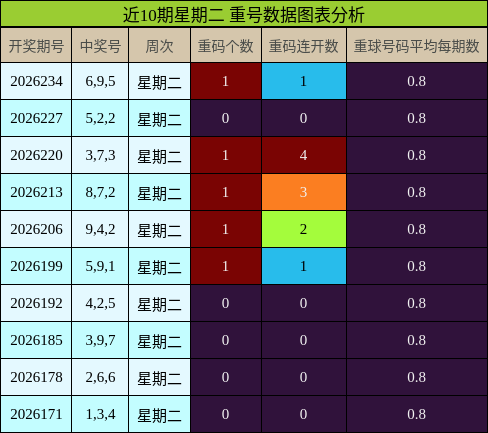This screenshot has width=488, height=433.
Task: Click winning numbers 1,3,4
Action: tap(100, 414)
